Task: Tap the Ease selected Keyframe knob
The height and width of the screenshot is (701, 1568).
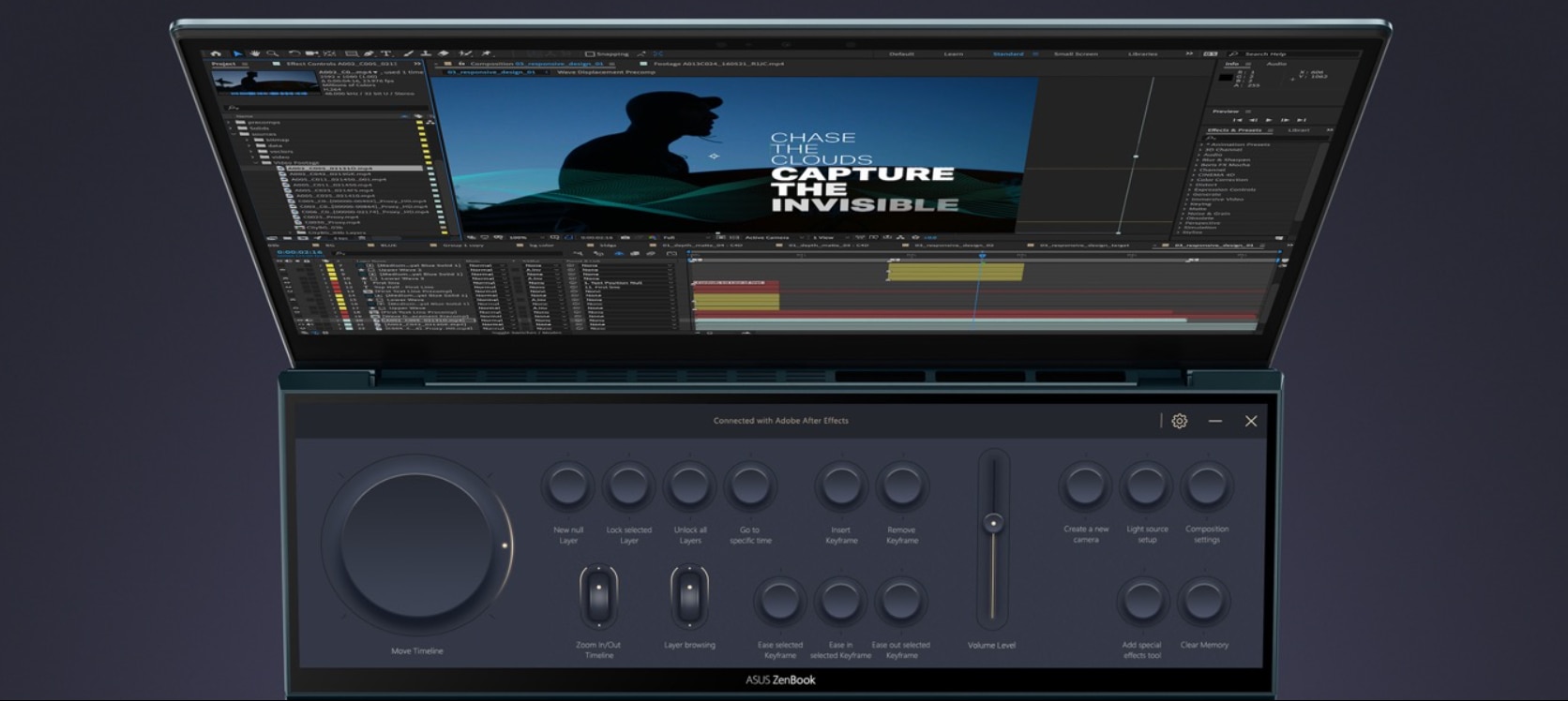Action: pos(780,601)
